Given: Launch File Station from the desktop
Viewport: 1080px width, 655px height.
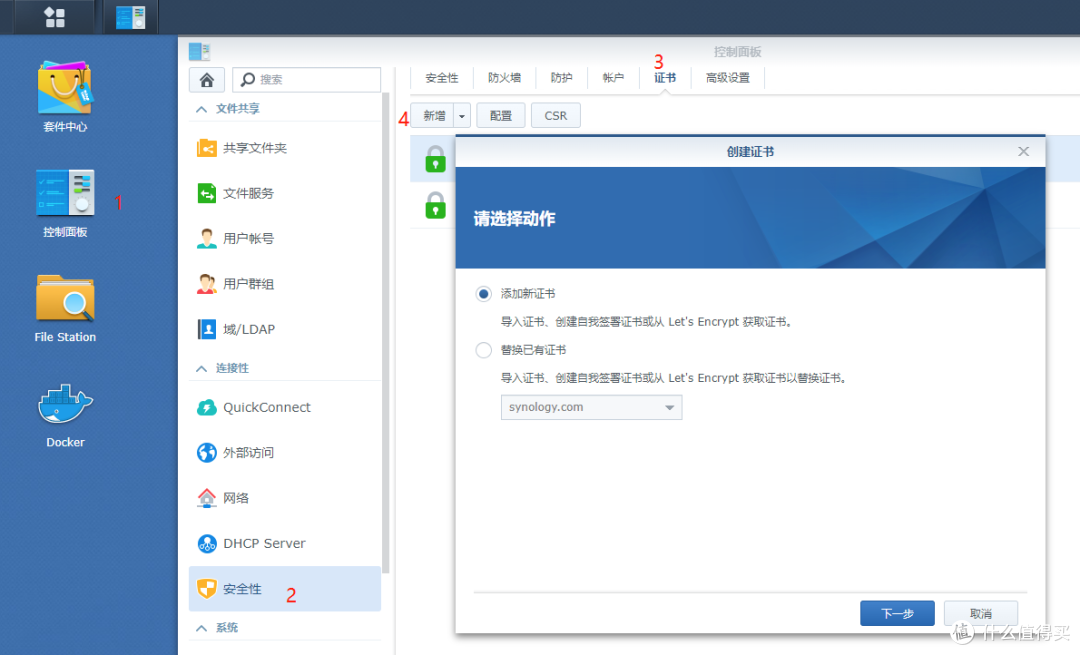Looking at the screenshot, I should tap(64, 300).
